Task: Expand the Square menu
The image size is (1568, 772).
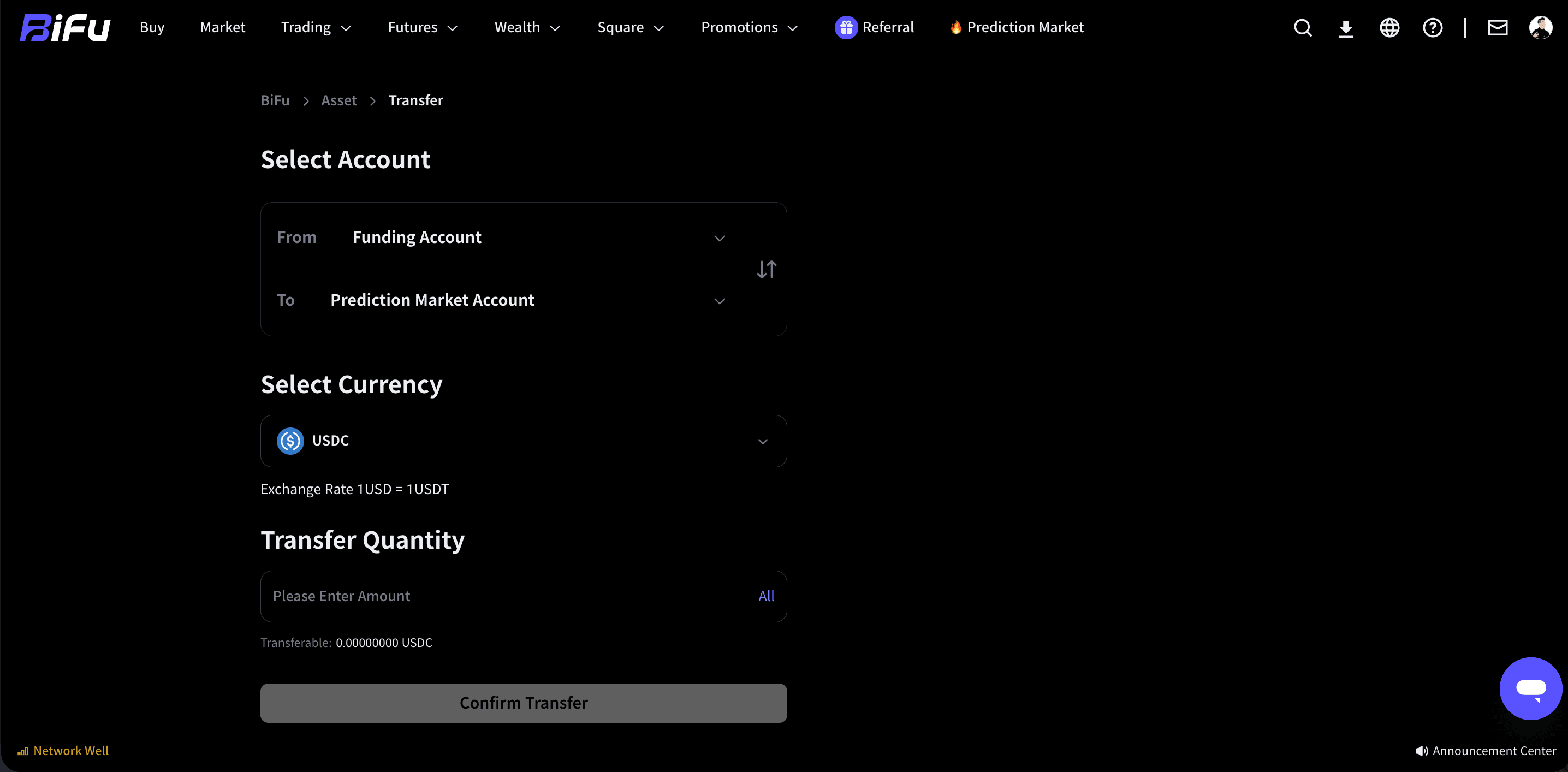Action: click(x=631, y=27)
